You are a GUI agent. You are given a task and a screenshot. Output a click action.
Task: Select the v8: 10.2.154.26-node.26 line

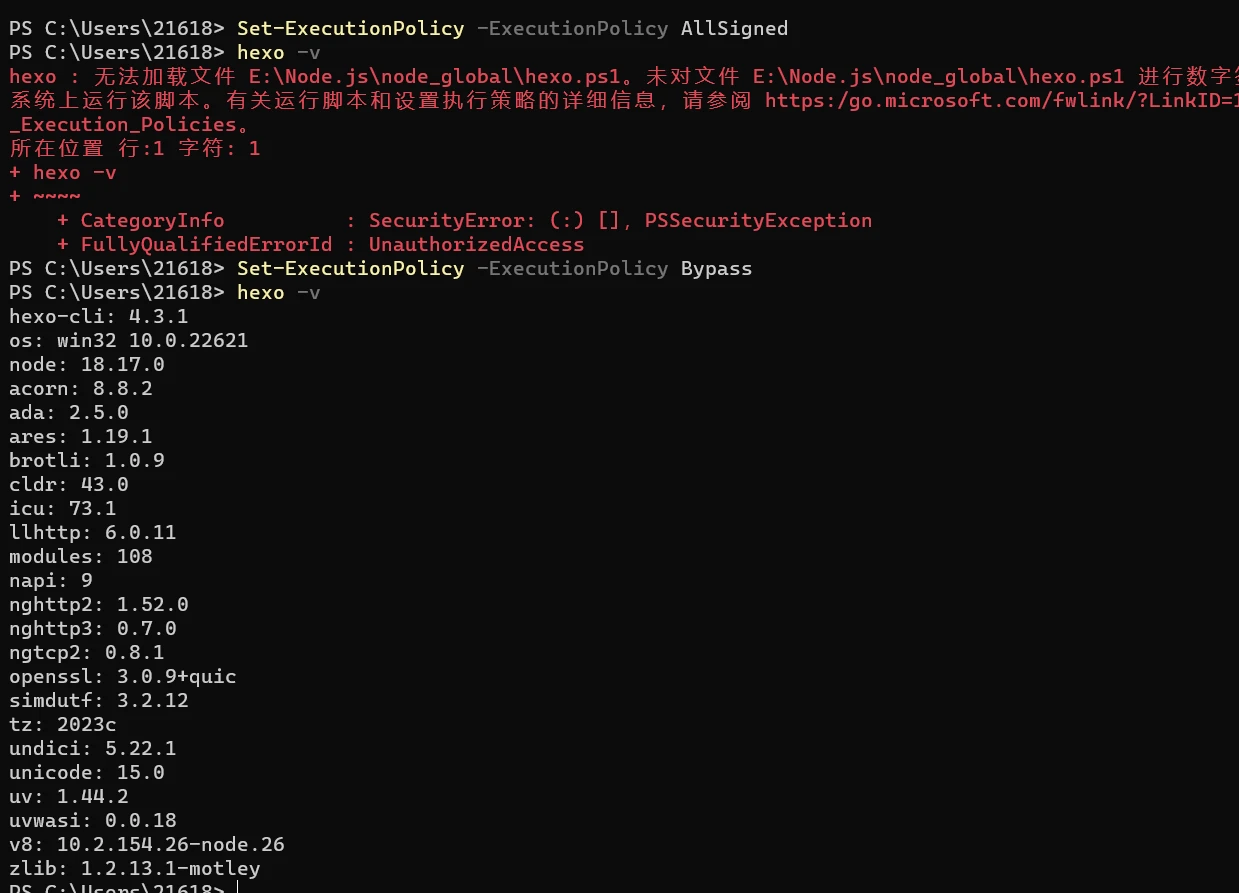(147, 844)
